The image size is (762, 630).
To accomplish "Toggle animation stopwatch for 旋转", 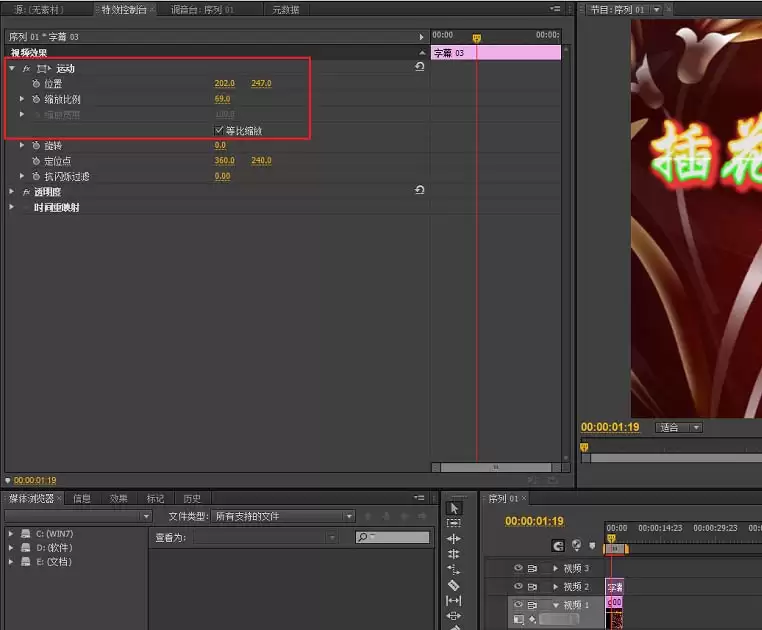I will click(x=35, y=146).
